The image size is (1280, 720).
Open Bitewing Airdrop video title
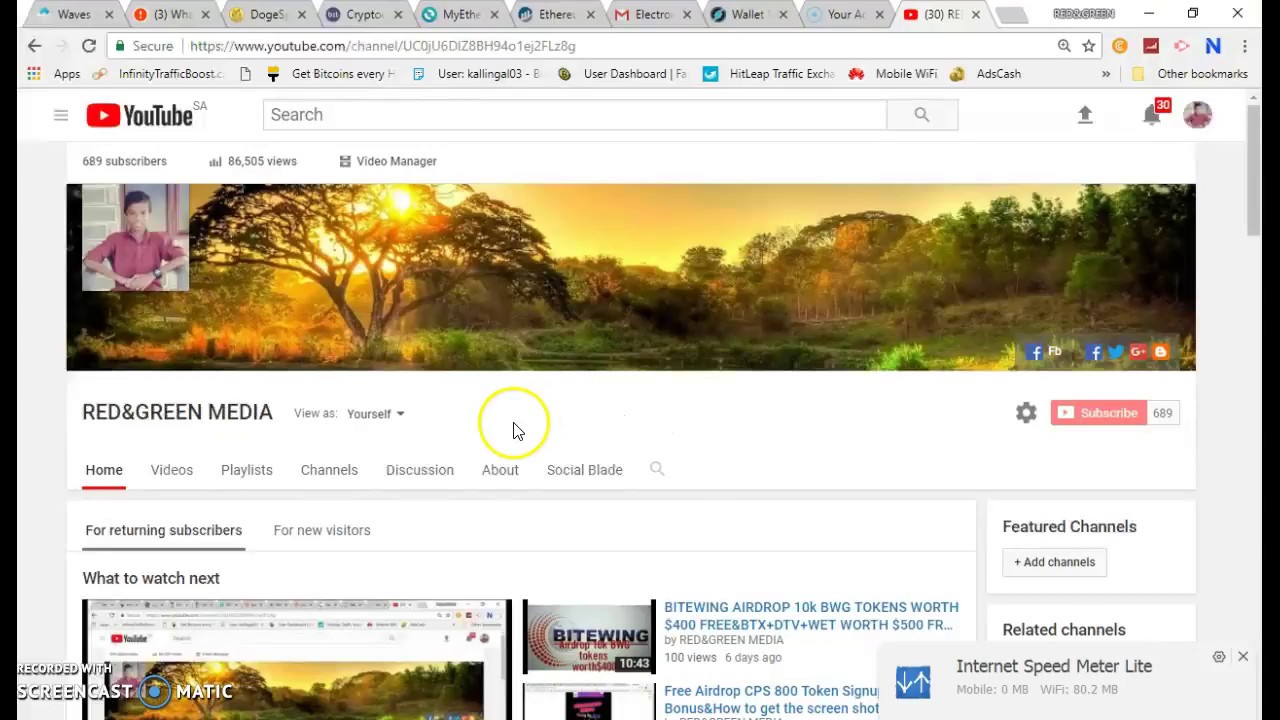point(811,616)
